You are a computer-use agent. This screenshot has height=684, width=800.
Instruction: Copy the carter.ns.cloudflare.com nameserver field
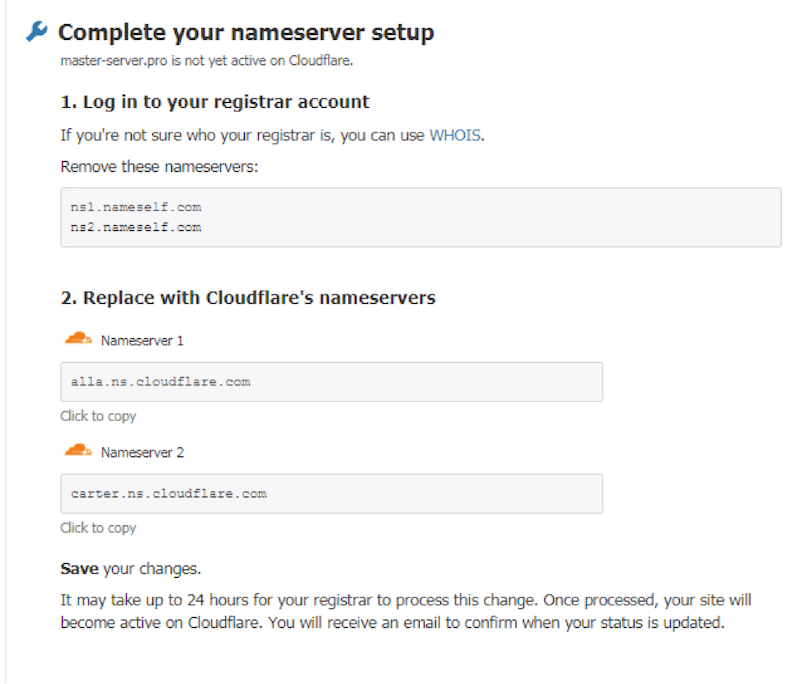(x=331, y=494)
